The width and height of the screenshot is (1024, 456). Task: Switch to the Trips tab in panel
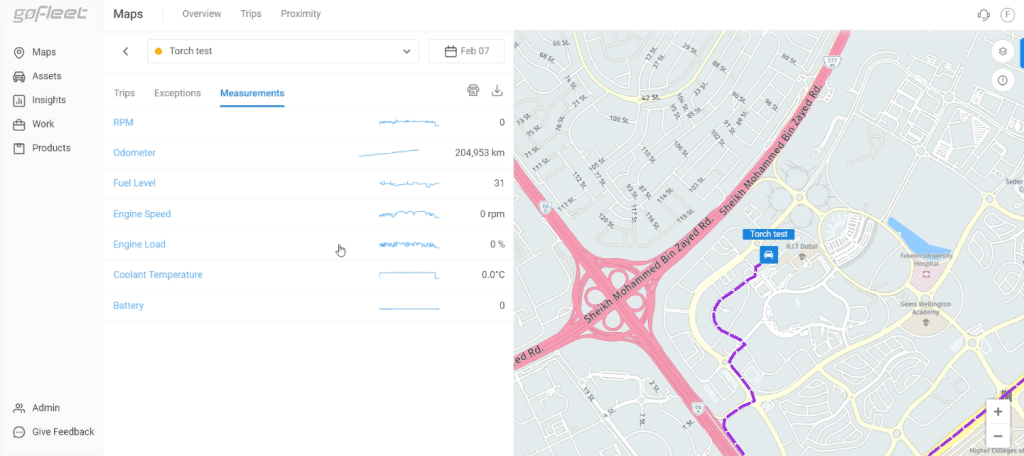point(124,93)
